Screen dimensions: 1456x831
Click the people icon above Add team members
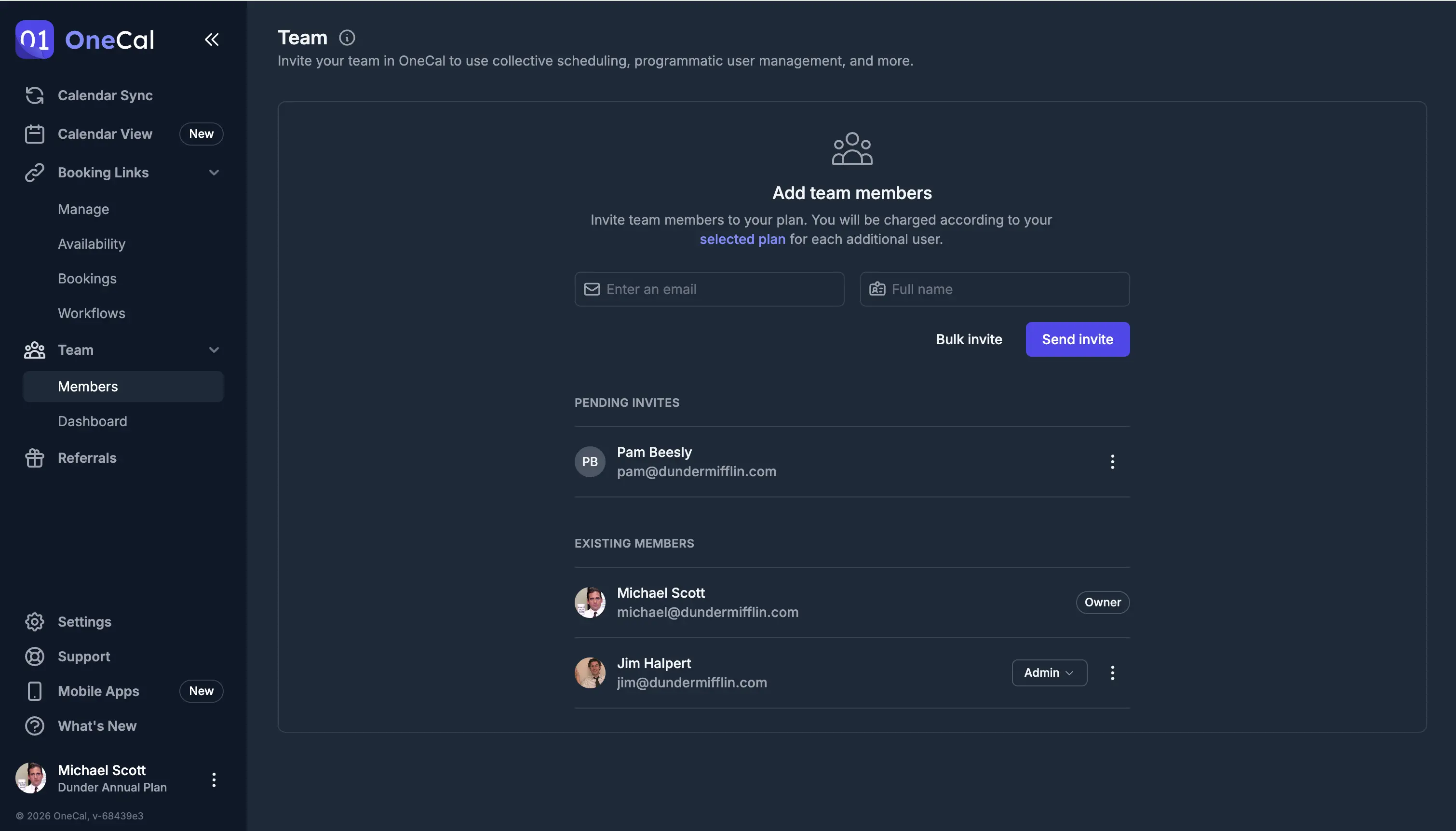(x=852, y=149)
